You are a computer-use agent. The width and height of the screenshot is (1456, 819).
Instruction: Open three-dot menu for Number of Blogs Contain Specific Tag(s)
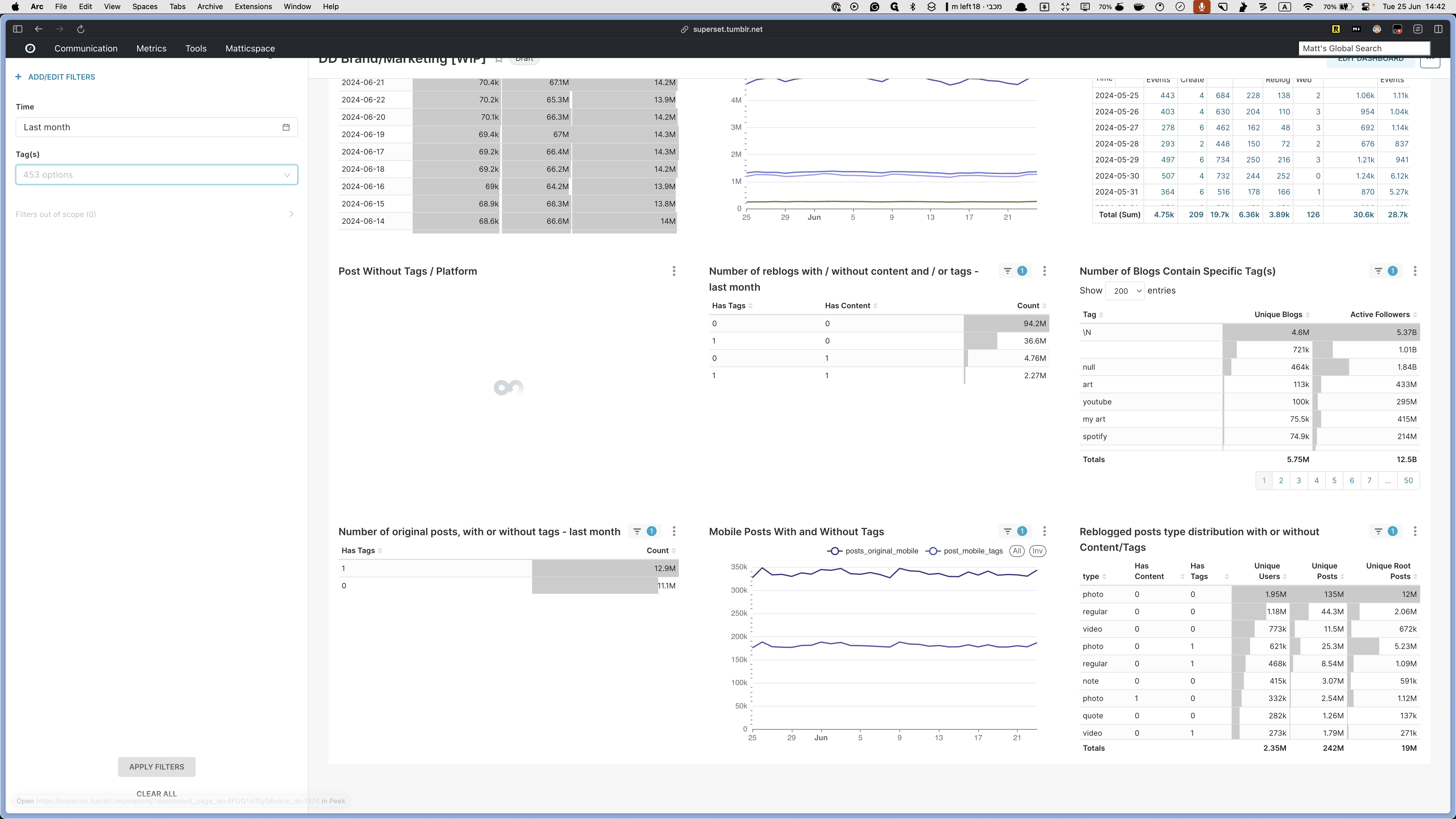click(1415, 271)
